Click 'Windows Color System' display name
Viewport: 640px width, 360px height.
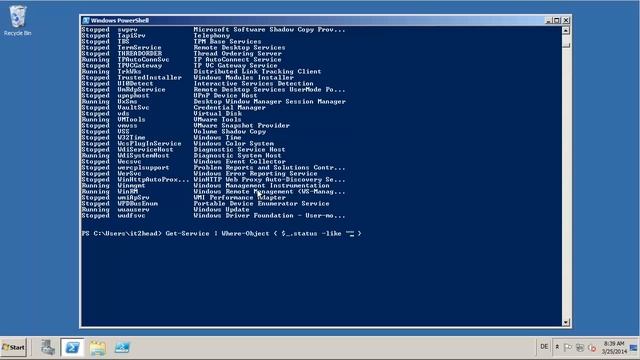(x=233, y=143)
